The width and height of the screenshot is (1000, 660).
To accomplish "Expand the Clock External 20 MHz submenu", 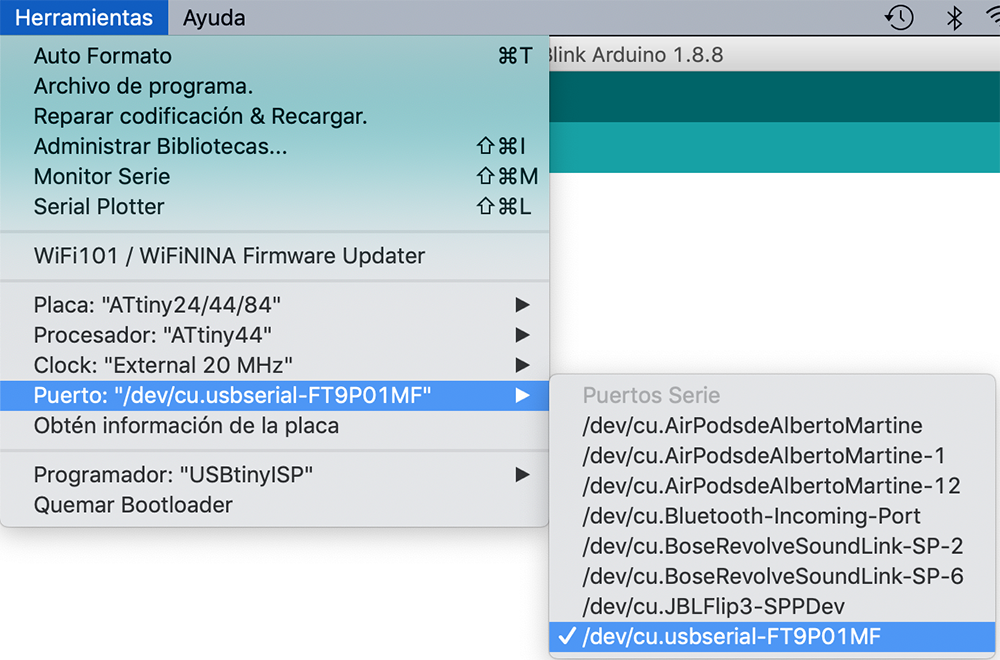I will (163, 364).
